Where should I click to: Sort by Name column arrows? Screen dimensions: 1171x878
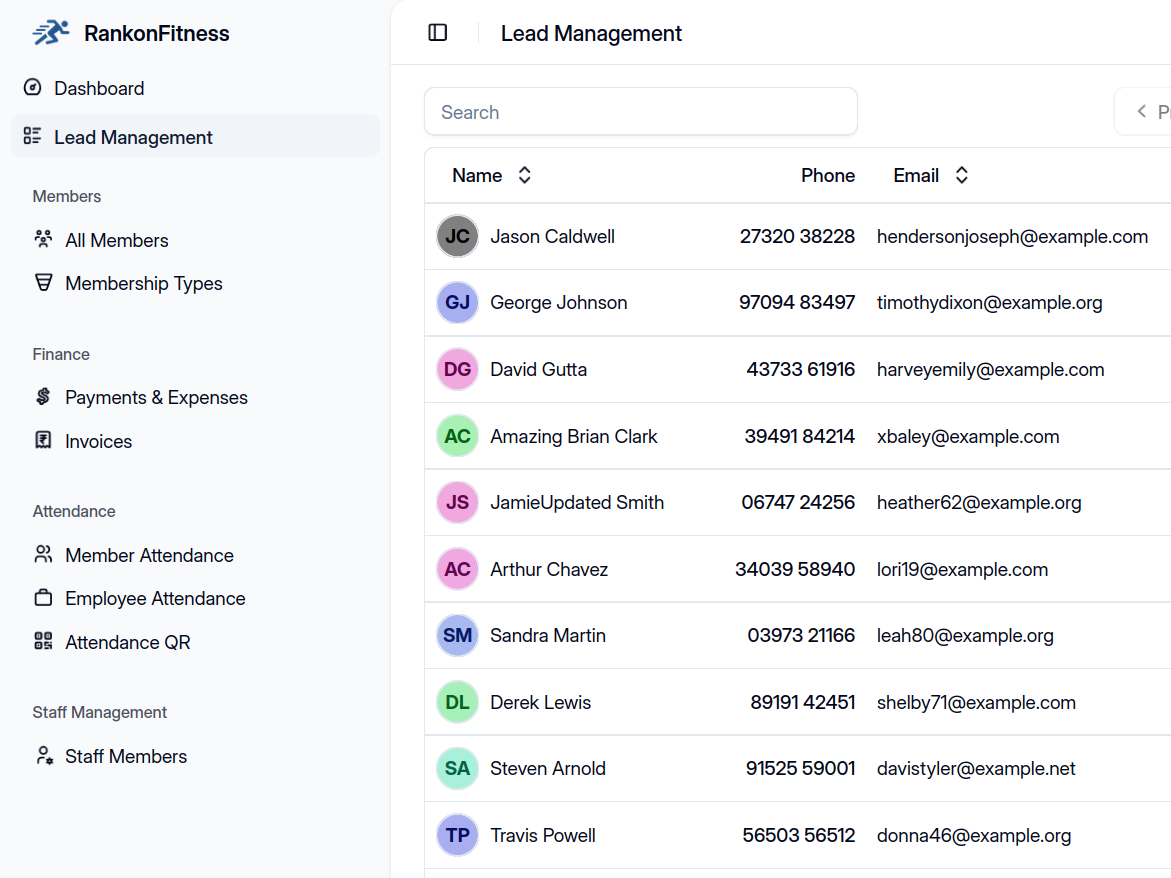click(524, 175)
